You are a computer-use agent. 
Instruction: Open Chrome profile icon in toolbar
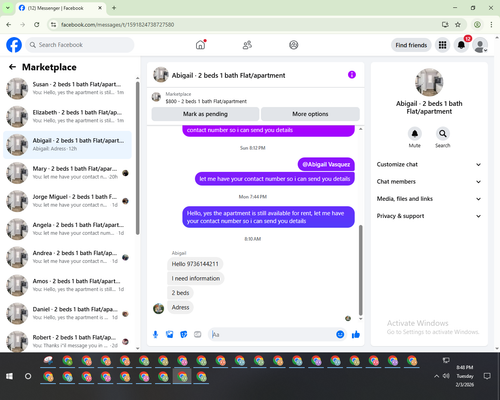[477, 25]
